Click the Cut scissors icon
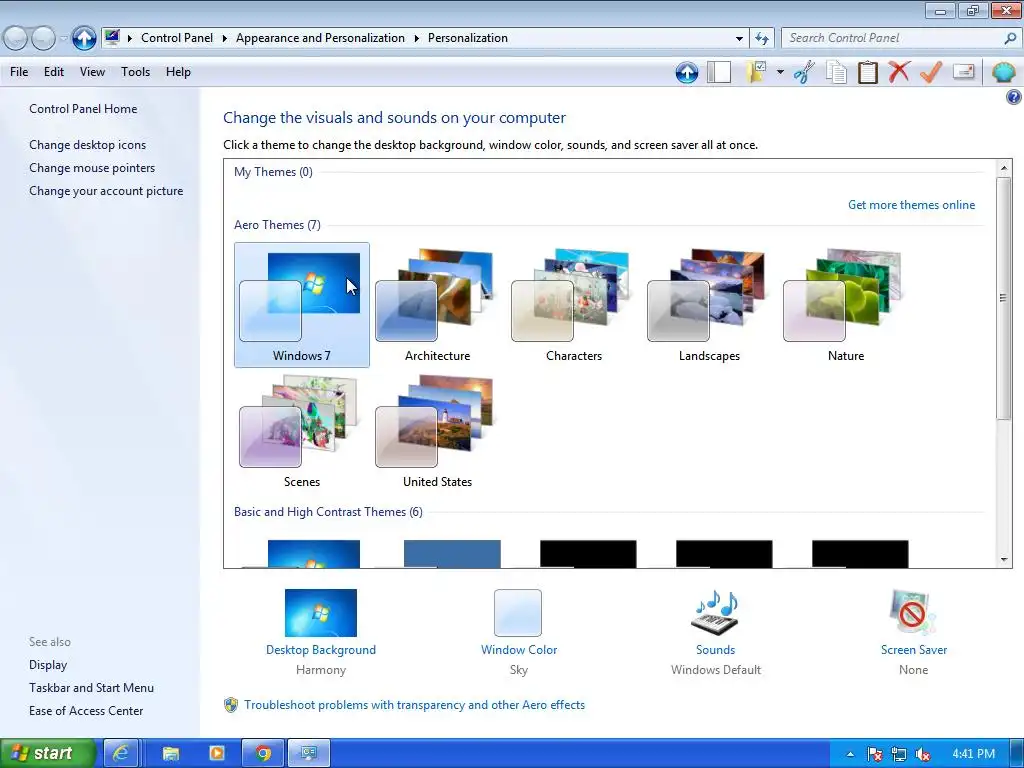The image size is (1024, 768). pos(804,72)
